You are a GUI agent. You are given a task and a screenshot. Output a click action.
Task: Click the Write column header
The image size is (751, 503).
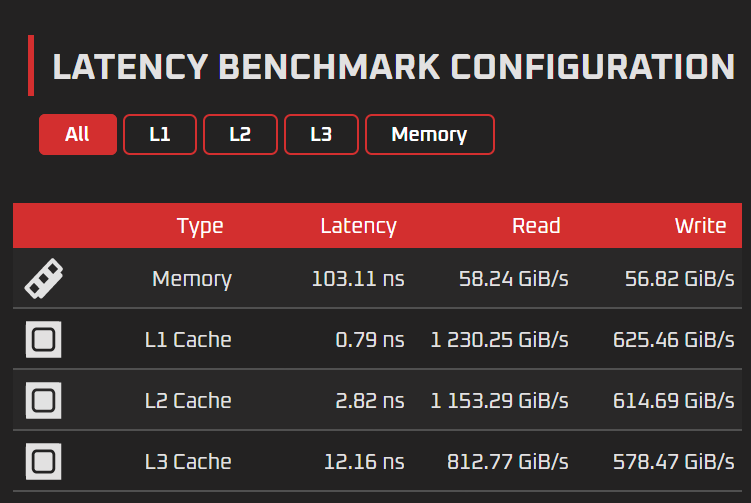click(x=701, y=226)
